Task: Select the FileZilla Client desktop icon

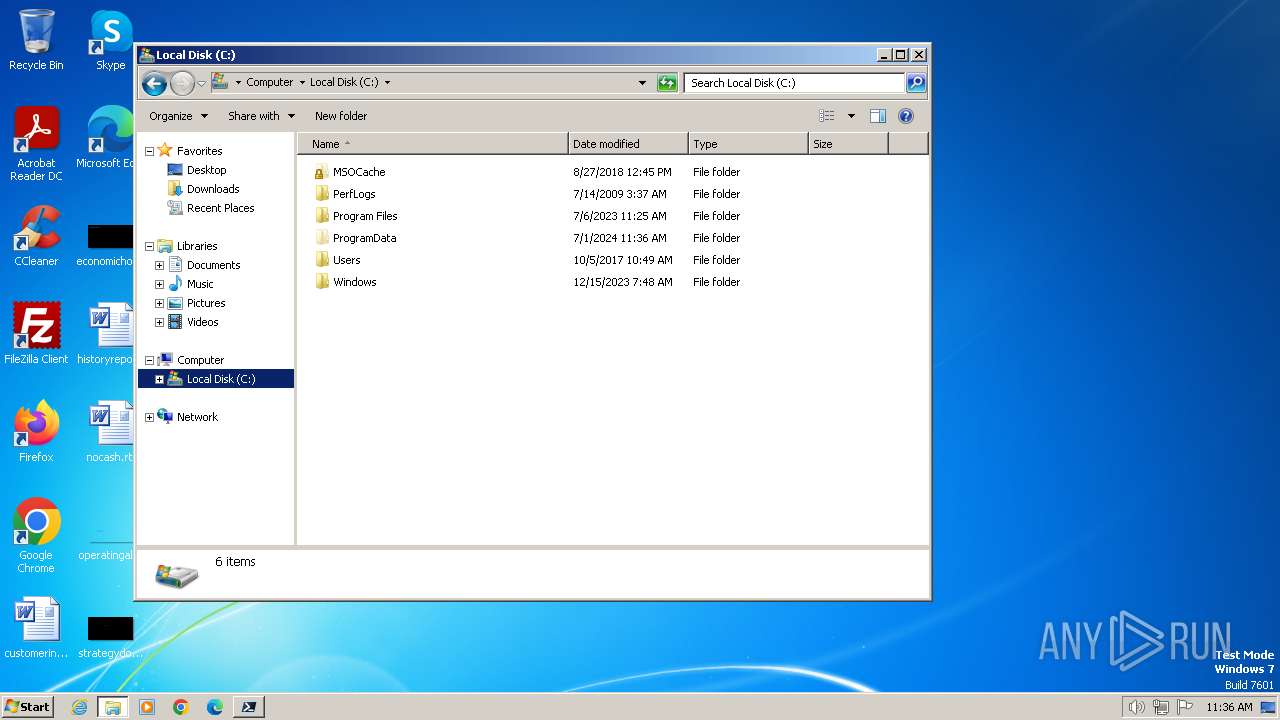Action: (36, 334)
